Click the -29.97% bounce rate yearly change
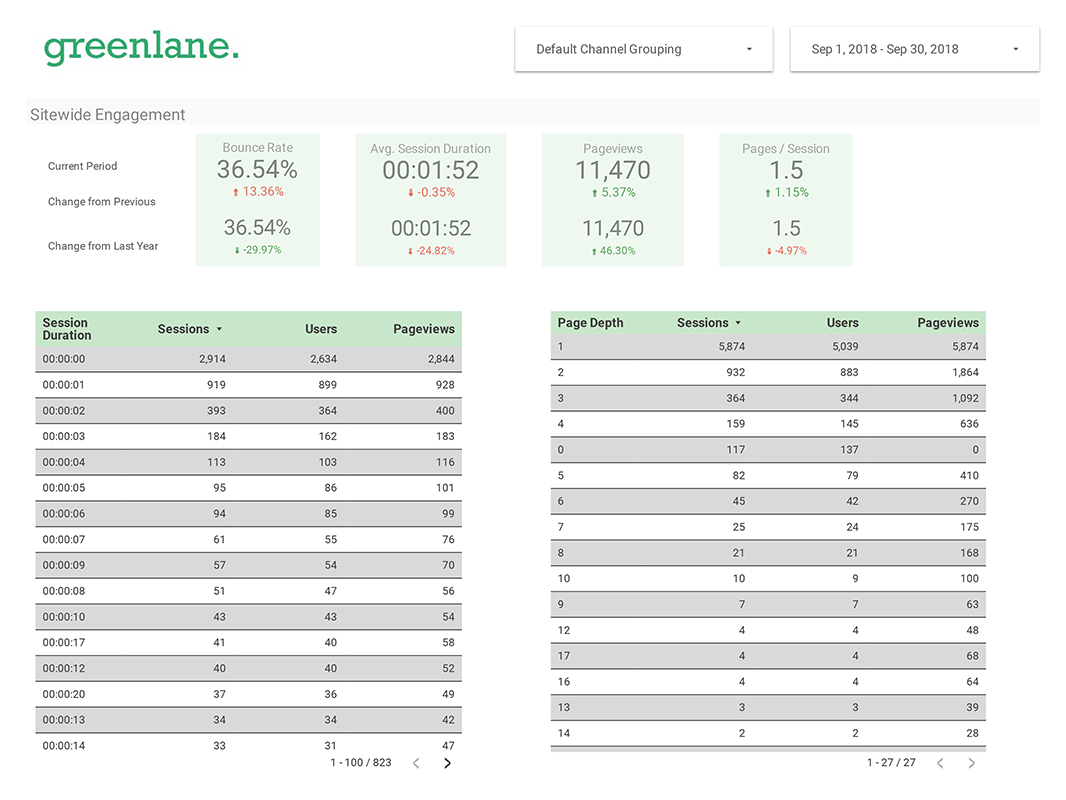The image size is (1066, 800). (257, 250)
